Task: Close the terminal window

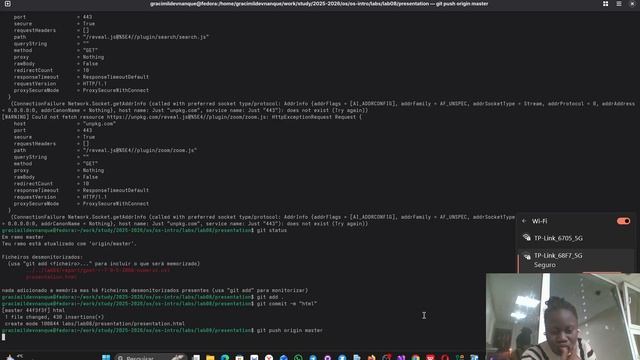Action: click(x=632, y=4)
